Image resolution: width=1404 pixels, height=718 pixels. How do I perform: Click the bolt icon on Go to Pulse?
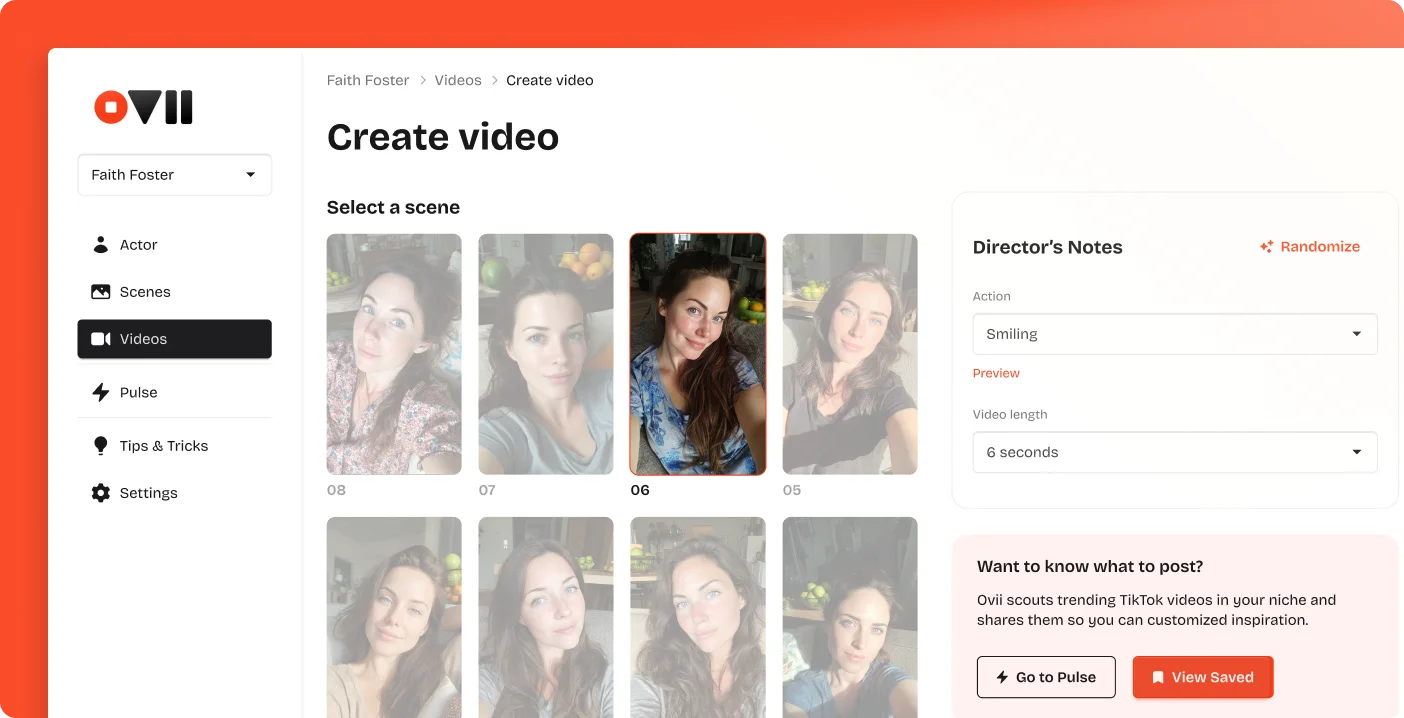click(x=1002, y=677)
